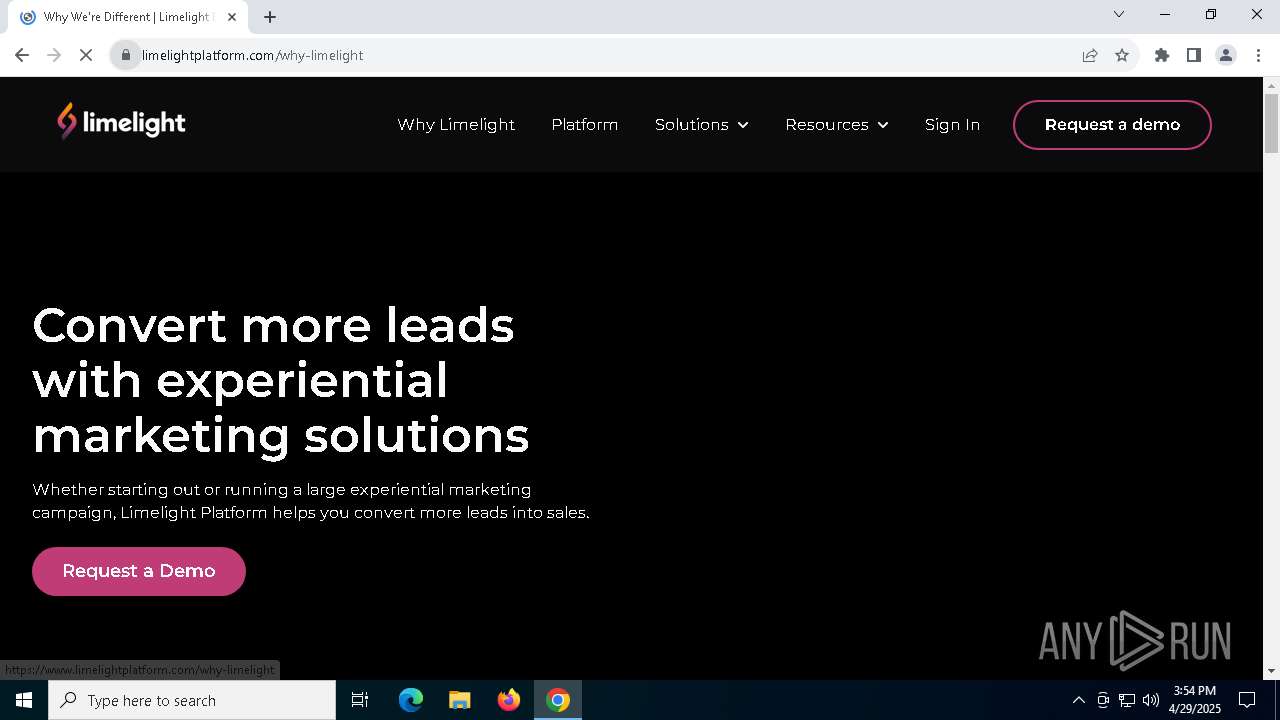Click pink Request a Demo button

pos(139,571)
